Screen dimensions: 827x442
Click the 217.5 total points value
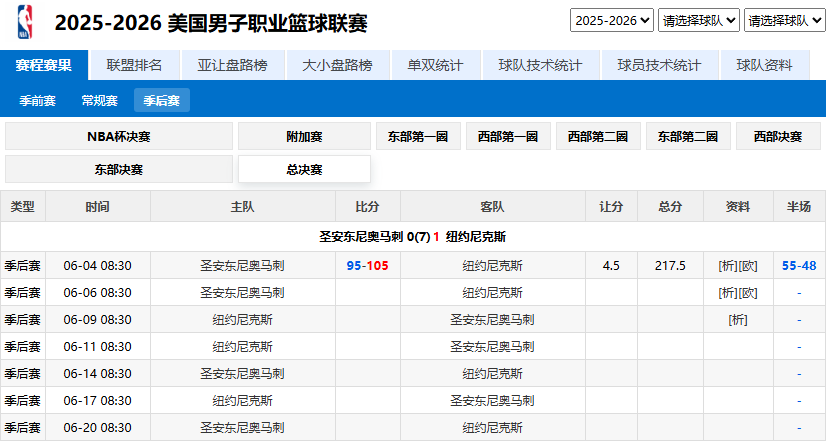click(670, 266)
